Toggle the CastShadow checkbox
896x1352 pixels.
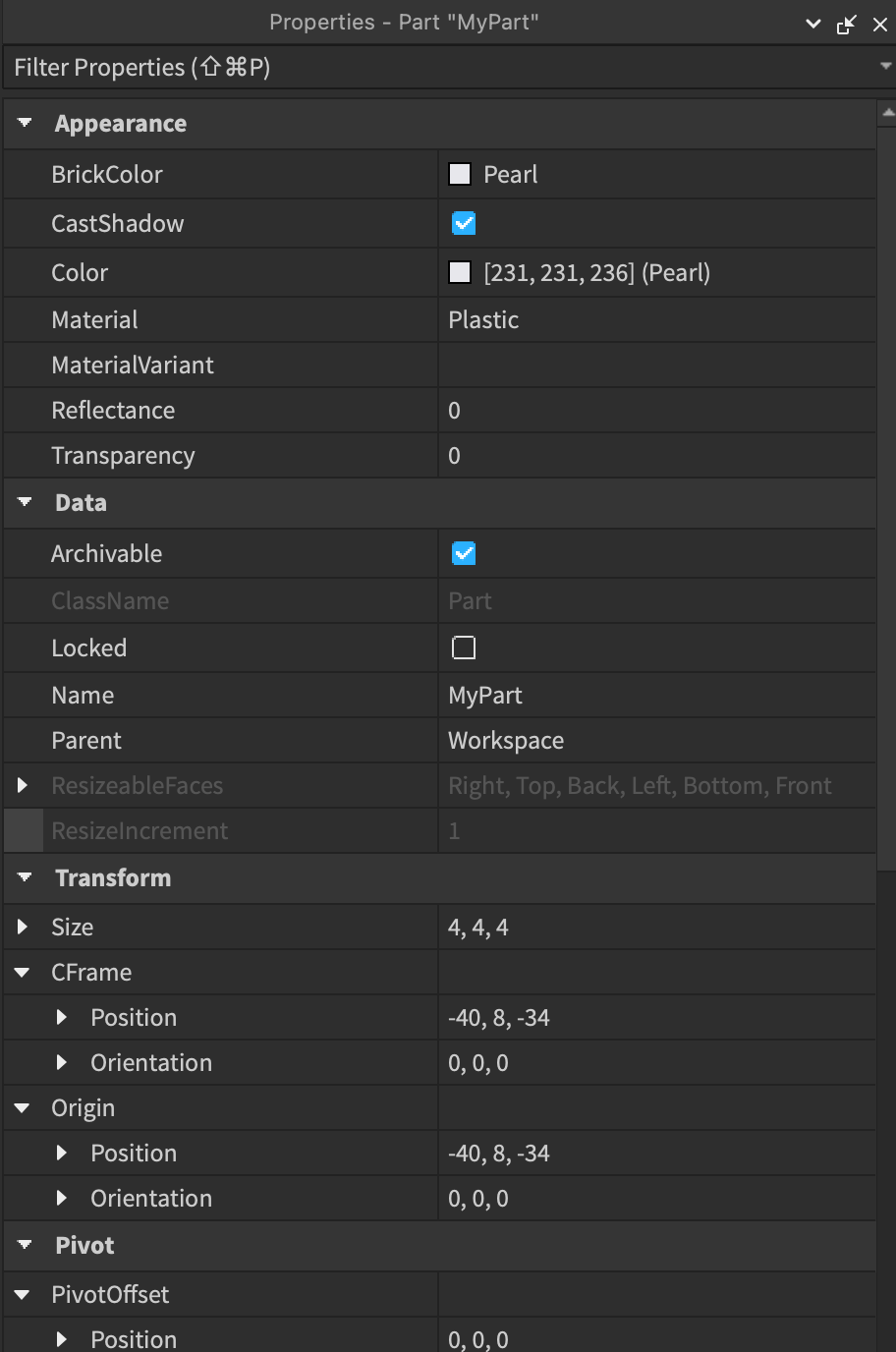(463, 224)
